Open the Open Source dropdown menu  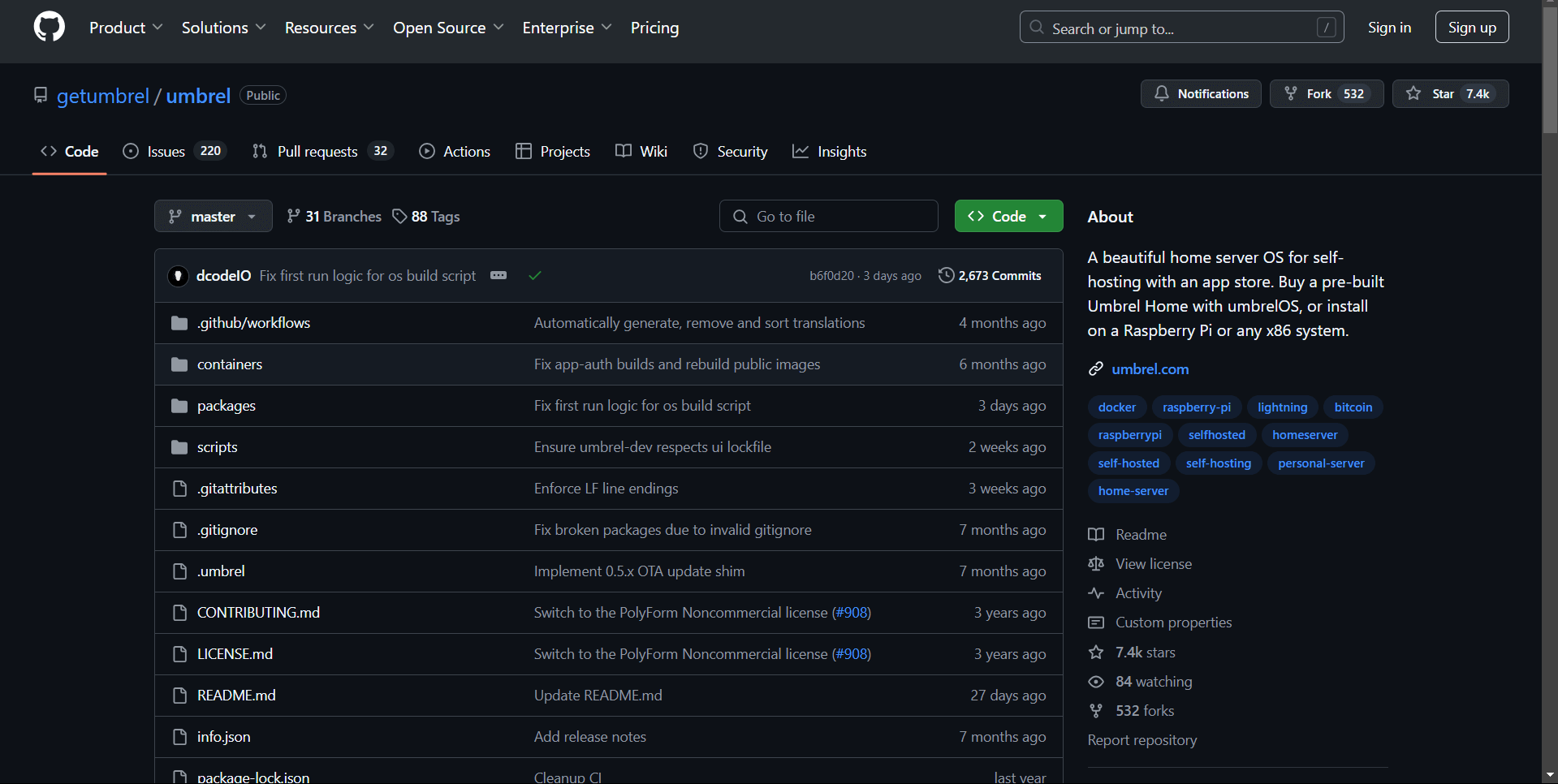coord(448,28)
